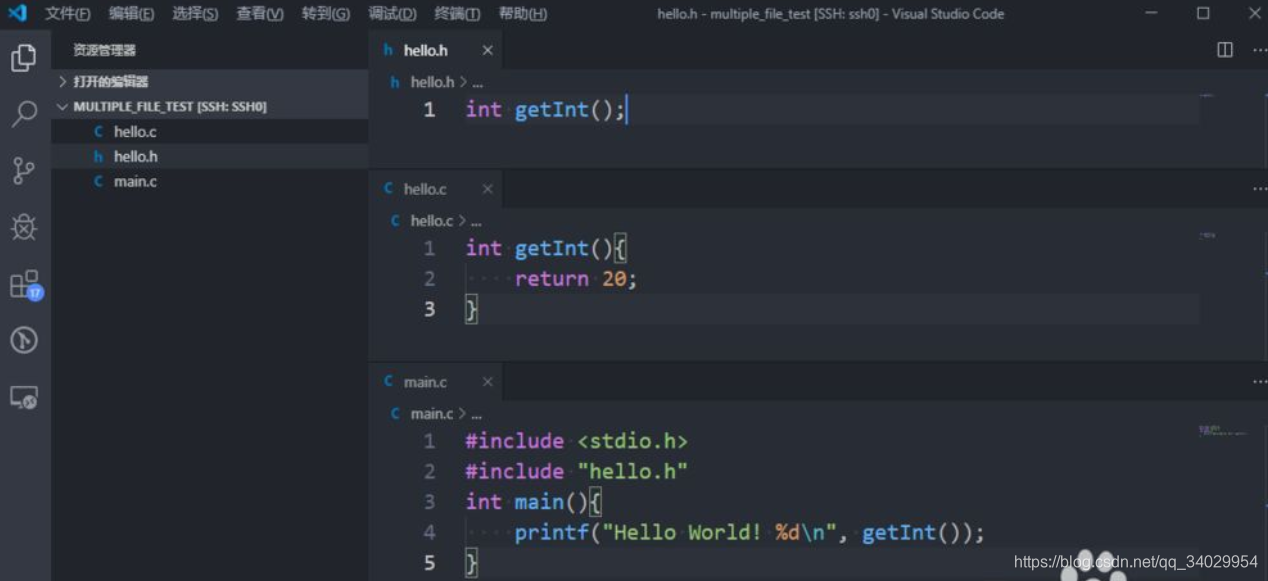Viewport: 1268px width, 581px height.
Task: Close the hello.c tab
Action: [487, 189]
